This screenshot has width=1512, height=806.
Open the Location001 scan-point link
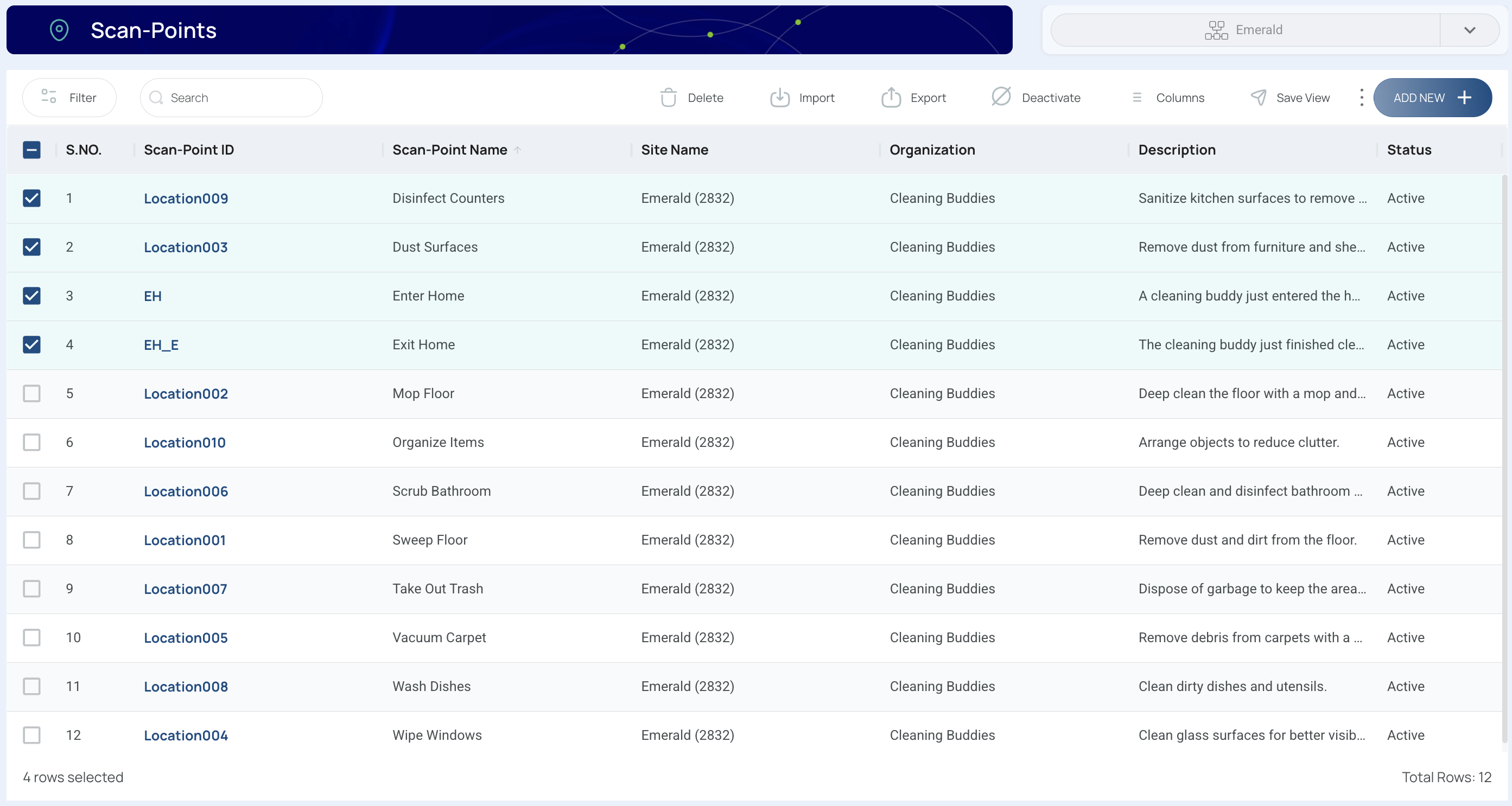point(185,540)
